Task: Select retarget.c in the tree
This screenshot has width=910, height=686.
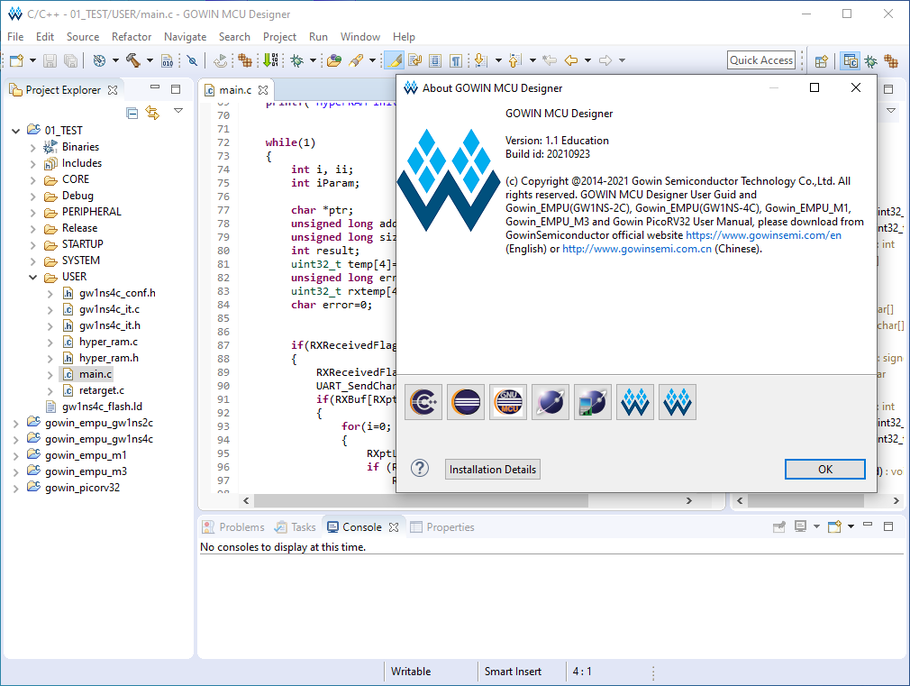Action: [101, 391]
